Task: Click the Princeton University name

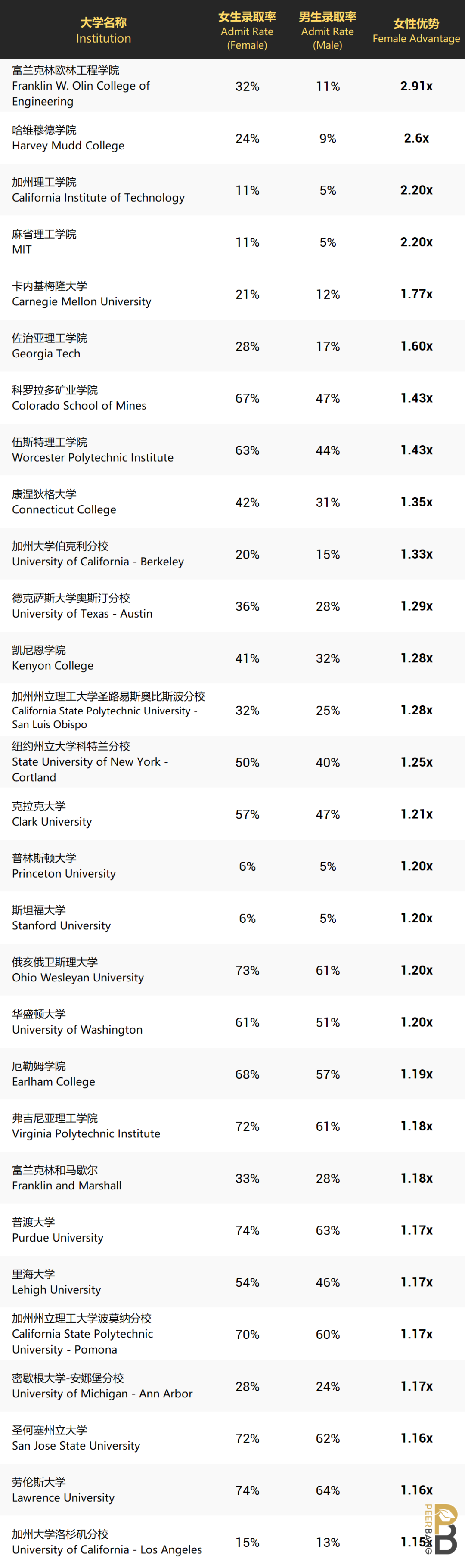Action: [x=64, y=873]
